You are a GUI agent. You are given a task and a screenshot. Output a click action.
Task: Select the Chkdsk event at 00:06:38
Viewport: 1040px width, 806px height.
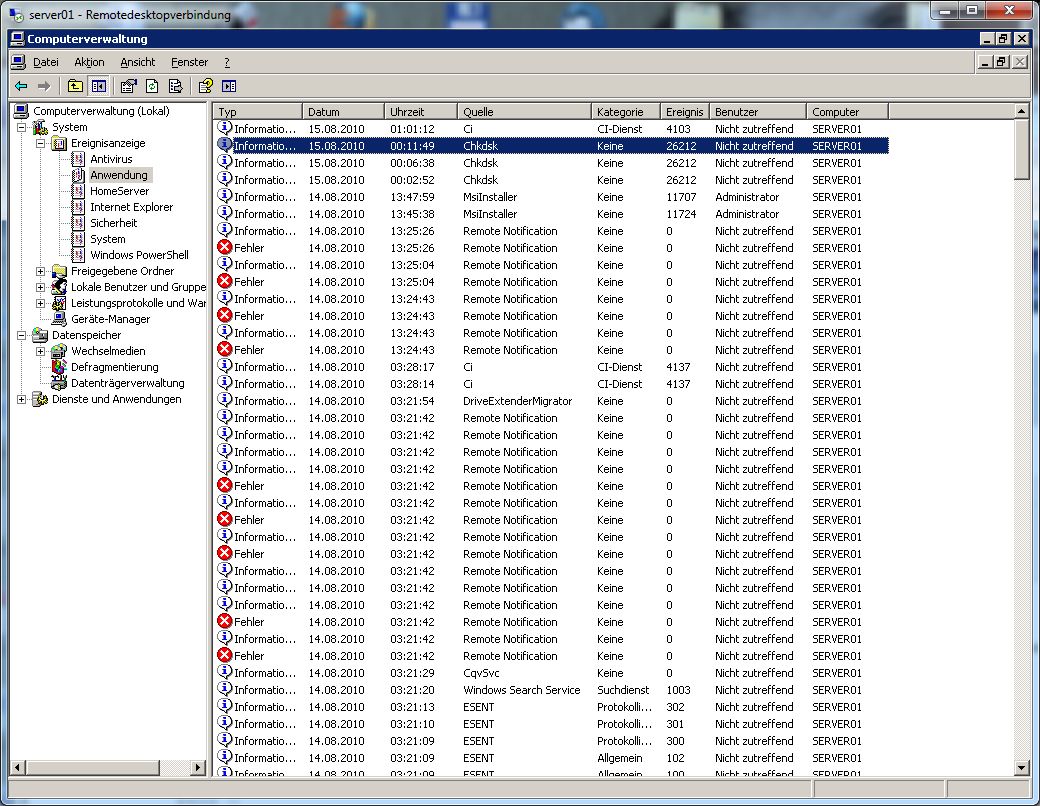pos(552,163)
